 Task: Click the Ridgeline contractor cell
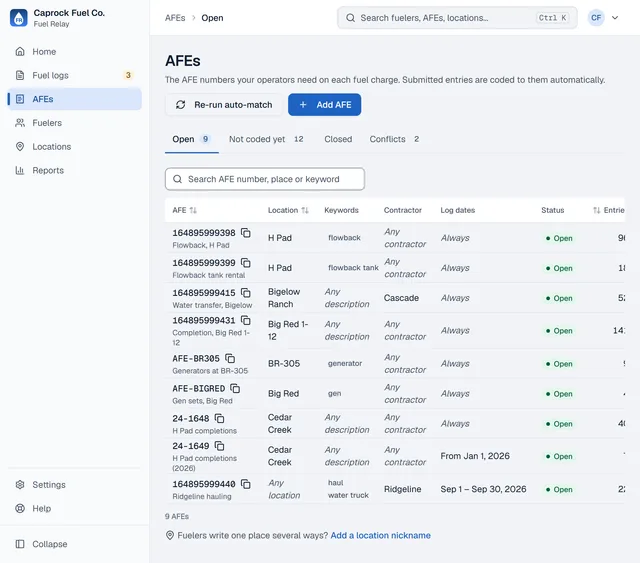pos(402,489)
